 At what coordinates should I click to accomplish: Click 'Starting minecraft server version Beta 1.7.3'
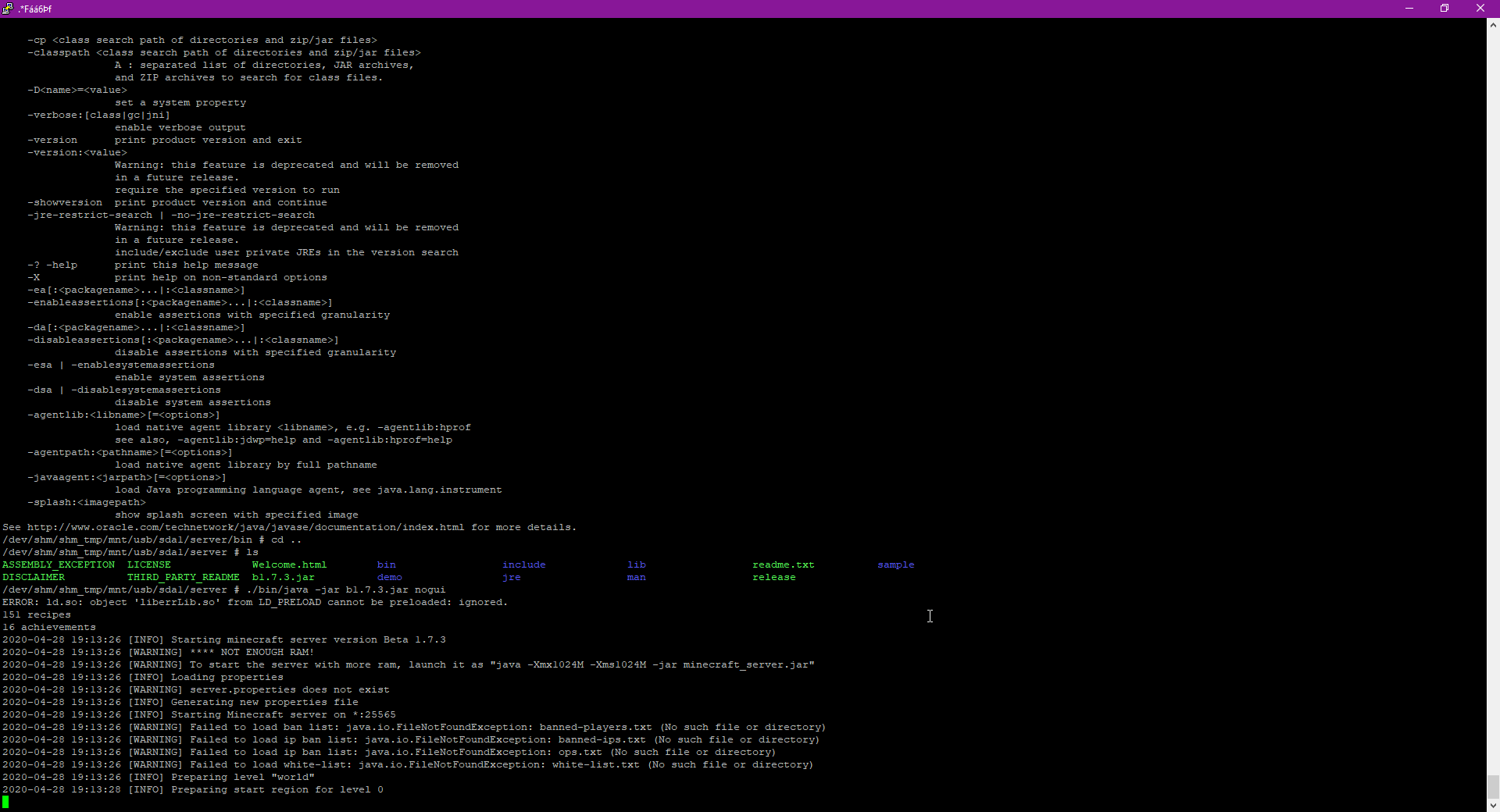pos(309,639)
